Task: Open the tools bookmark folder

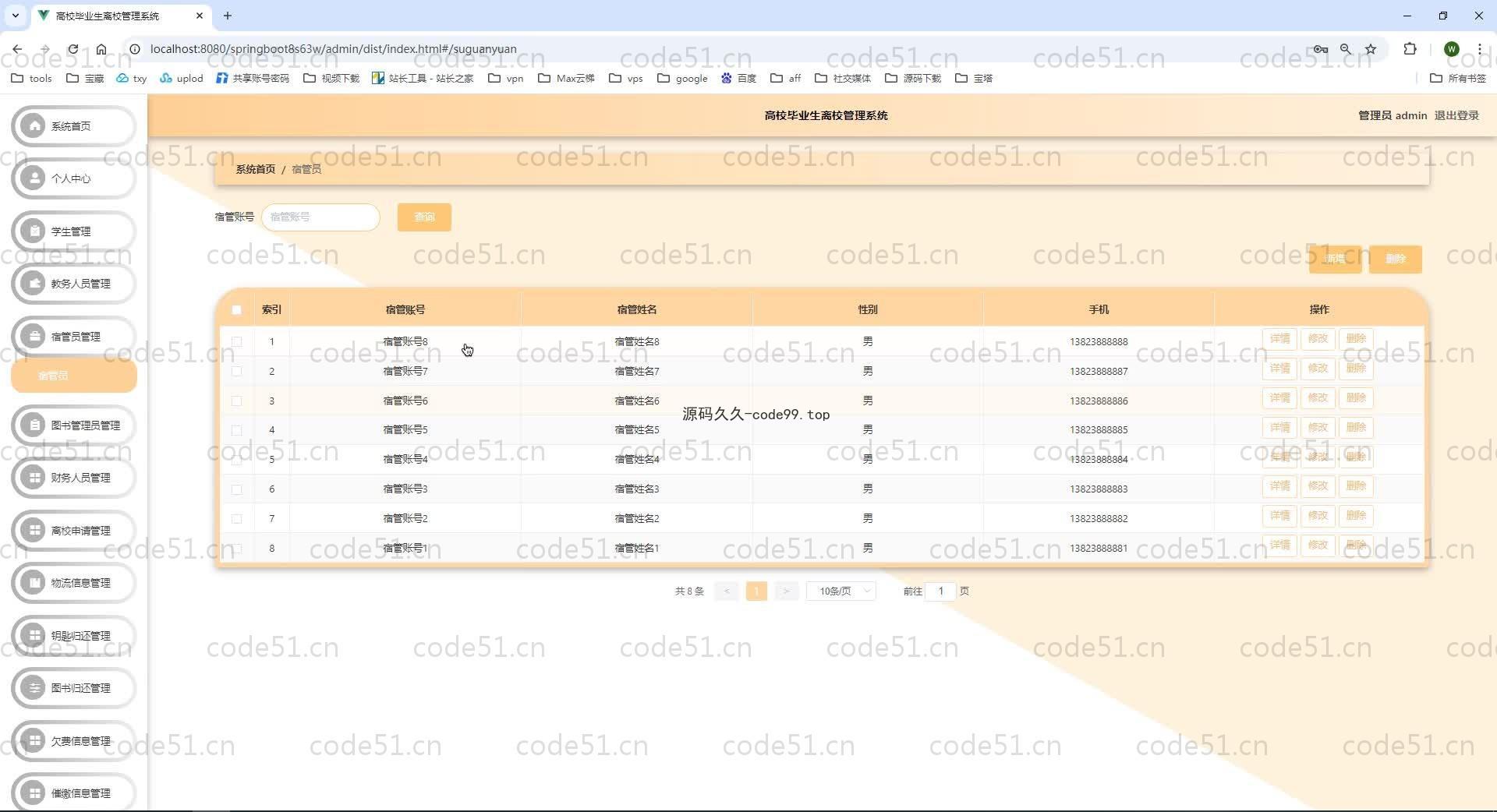Action: [32, 78]
